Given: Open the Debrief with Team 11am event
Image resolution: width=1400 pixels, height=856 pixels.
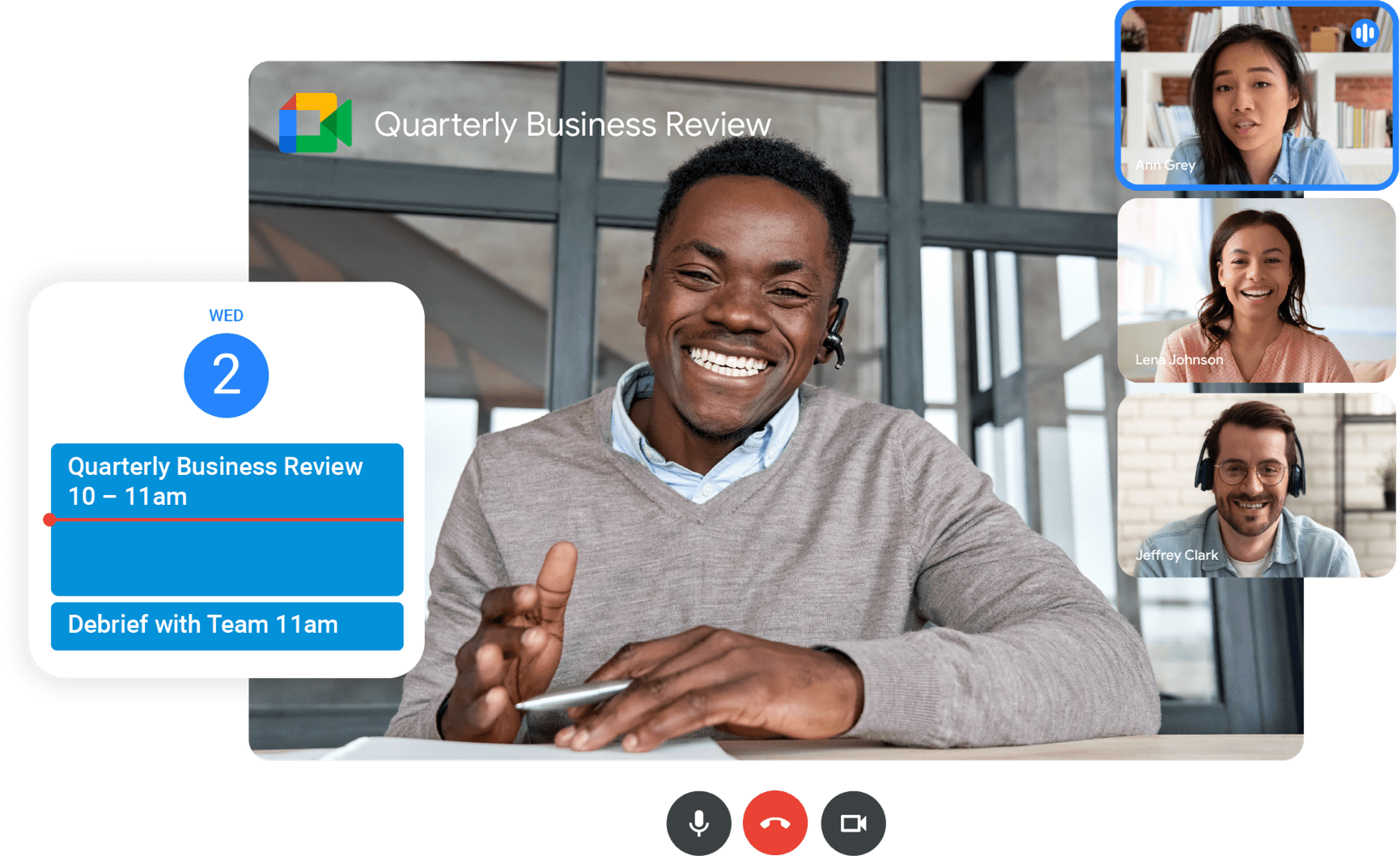Looking at the screenshot, I should 227,625.
